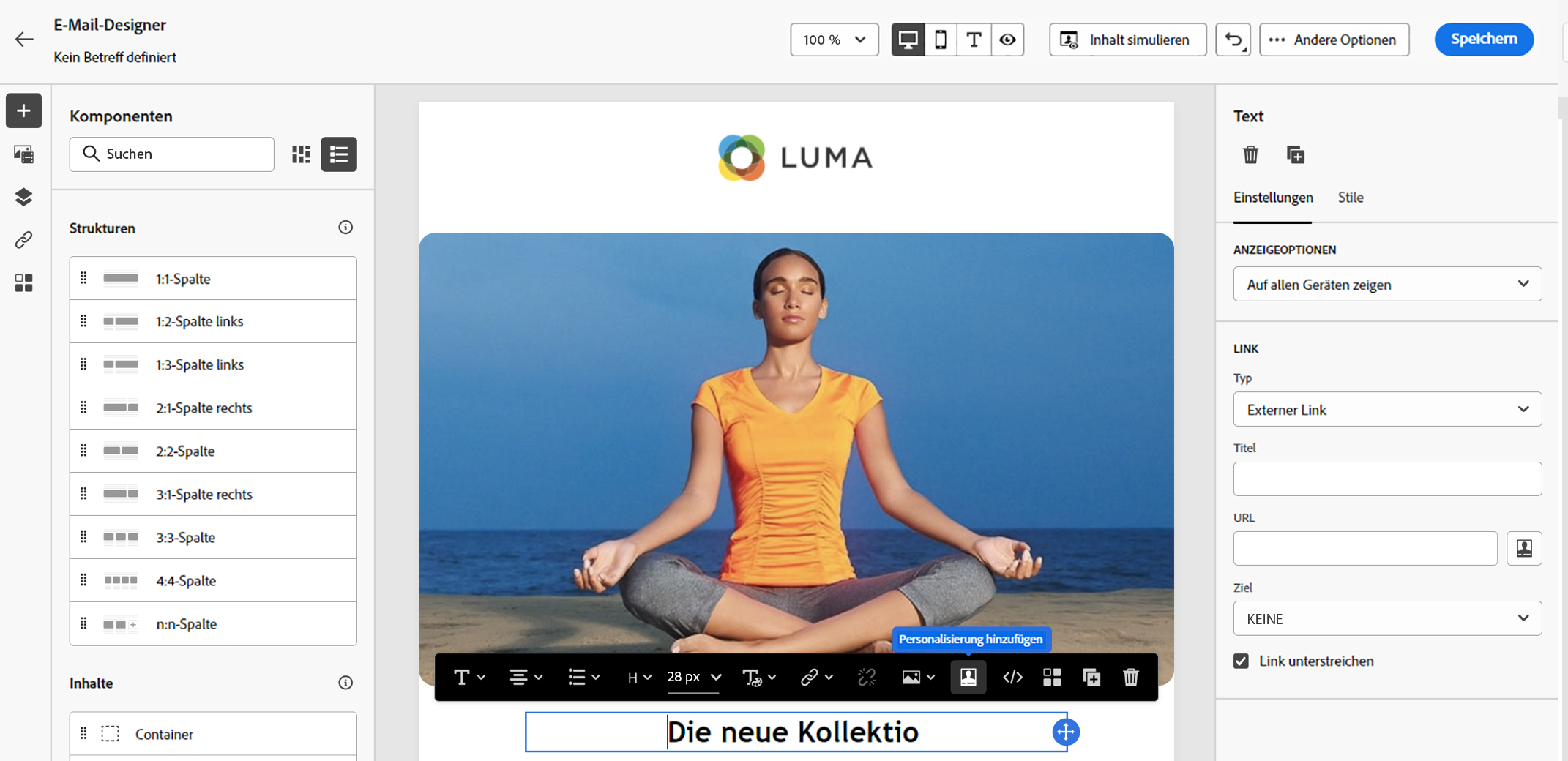
Task: Open text formatting options menu
Action: click(x=759, y=678)
